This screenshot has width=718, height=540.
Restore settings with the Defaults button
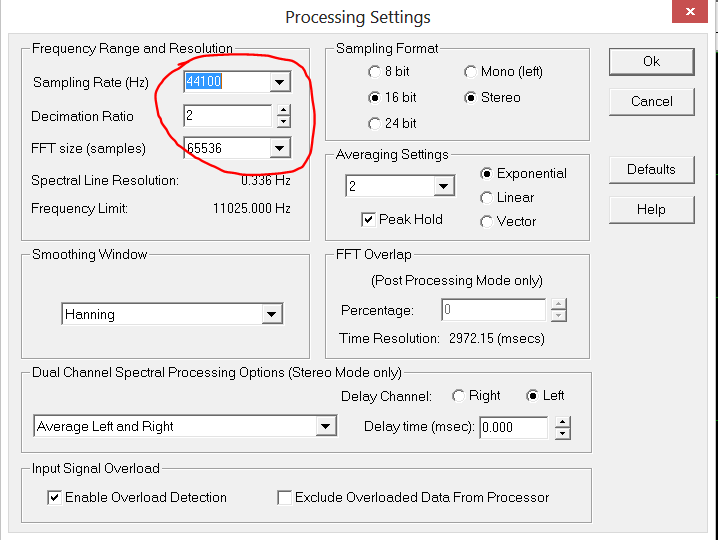click(x=651, y=169)
